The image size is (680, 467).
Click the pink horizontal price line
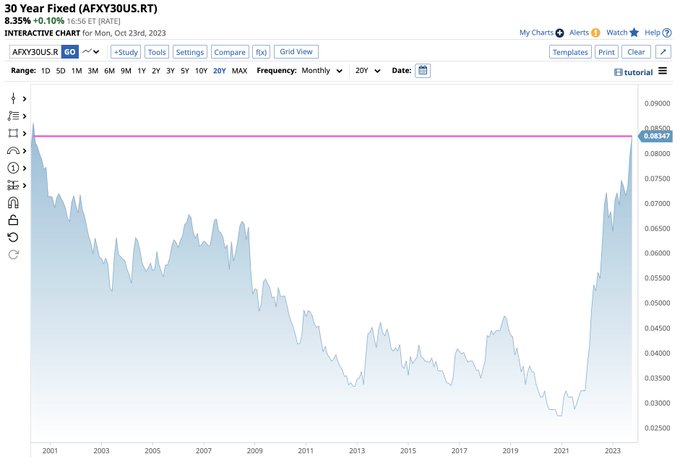click(332, 136)
